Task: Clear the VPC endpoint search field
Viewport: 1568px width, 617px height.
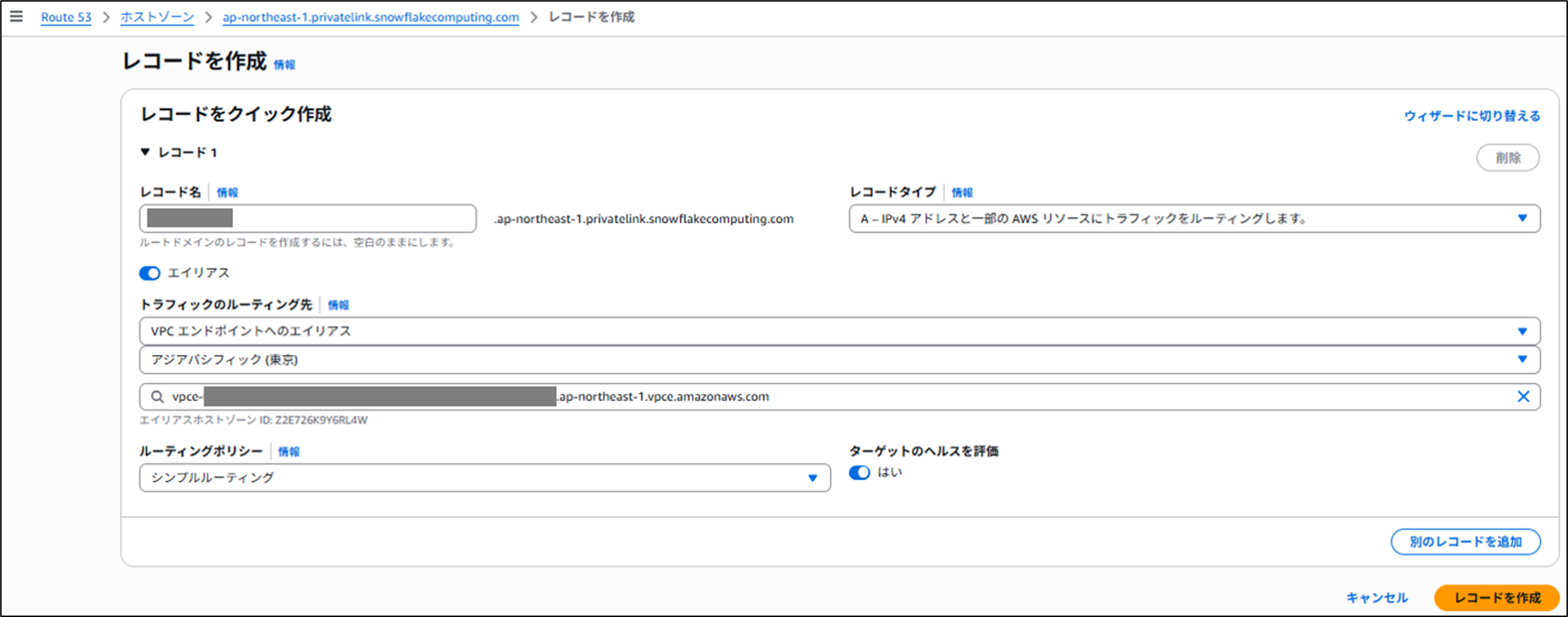Action: coord(1523,397)
